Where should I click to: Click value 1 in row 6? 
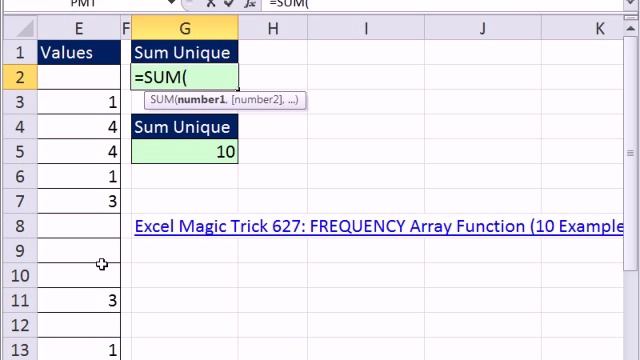pos(79,176)
